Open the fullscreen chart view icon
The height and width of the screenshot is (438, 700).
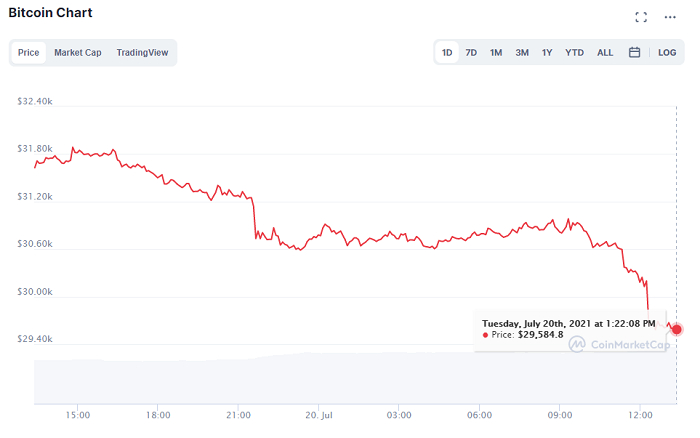click(x=641, y=17)
